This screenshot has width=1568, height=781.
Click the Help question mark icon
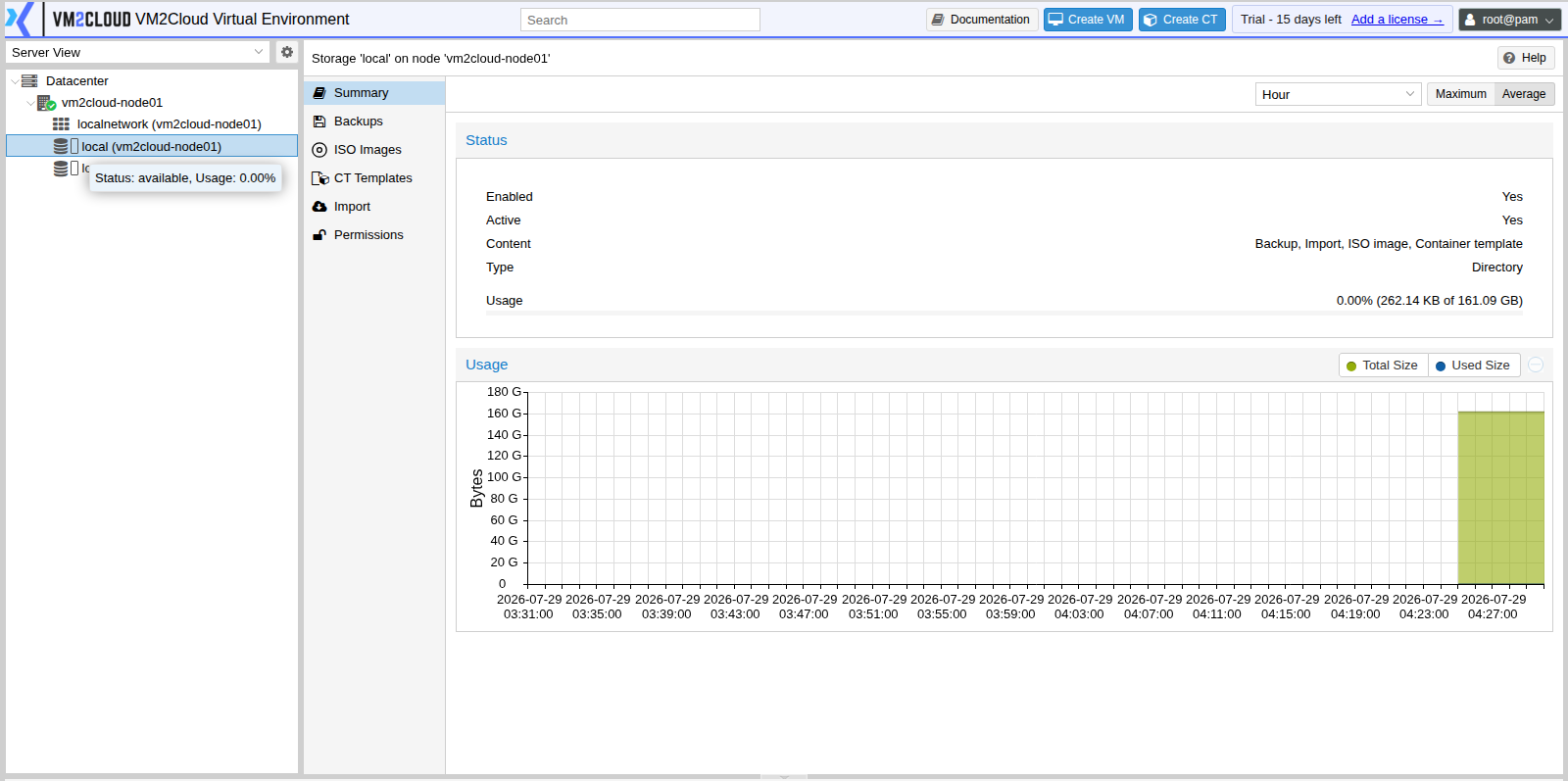coord(1509,58)
